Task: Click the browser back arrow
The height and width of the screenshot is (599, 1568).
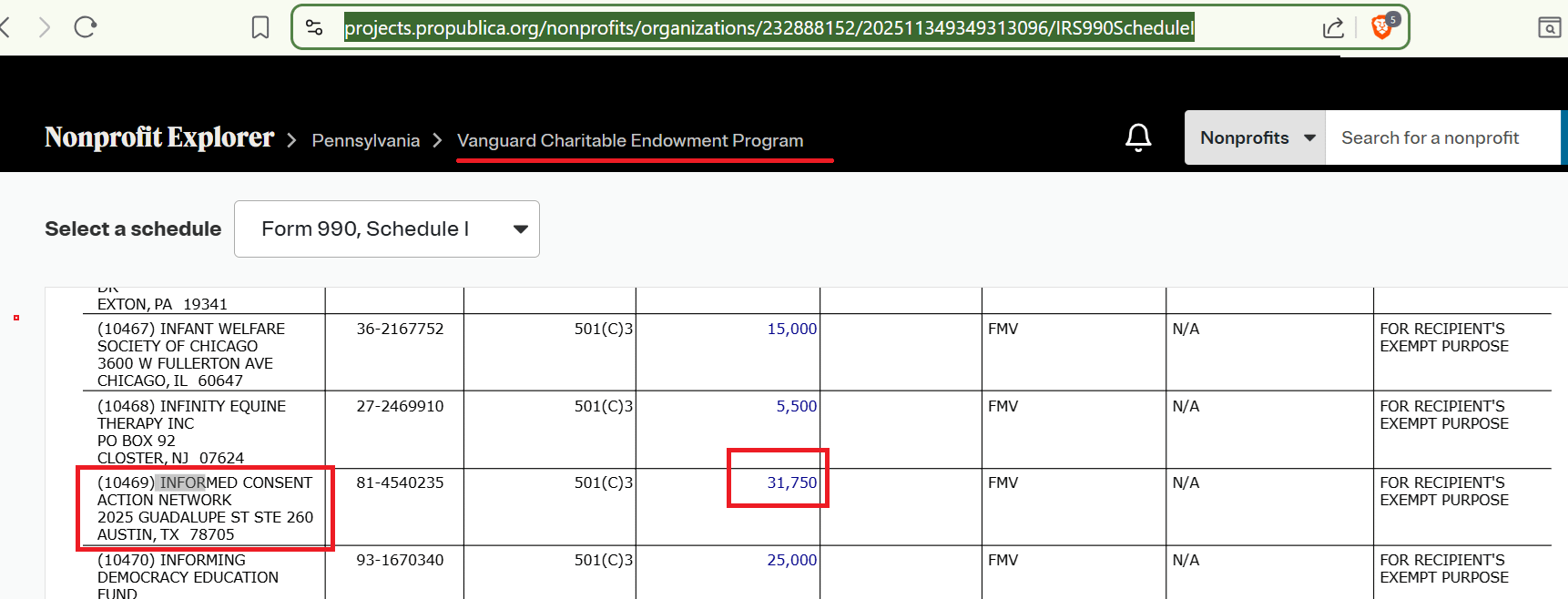Action: point(5,27)
